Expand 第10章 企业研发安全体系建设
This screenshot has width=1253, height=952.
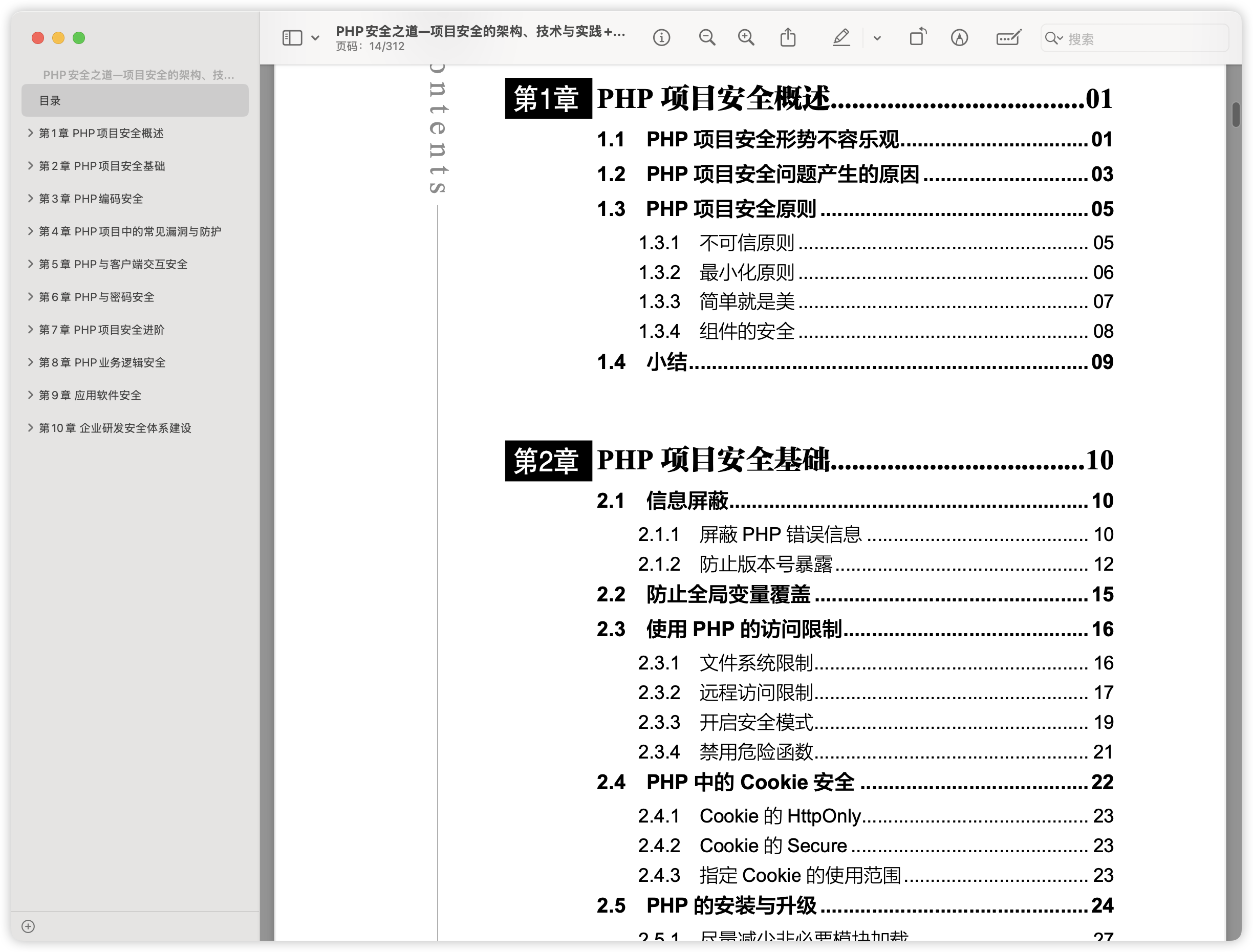[x=31, y=427]
